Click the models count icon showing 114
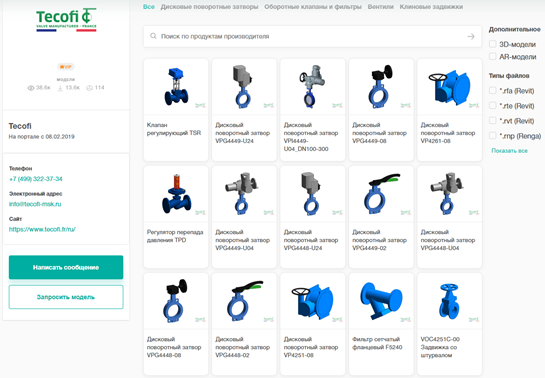Screen dimensions: 545x378 pos(89,88)
